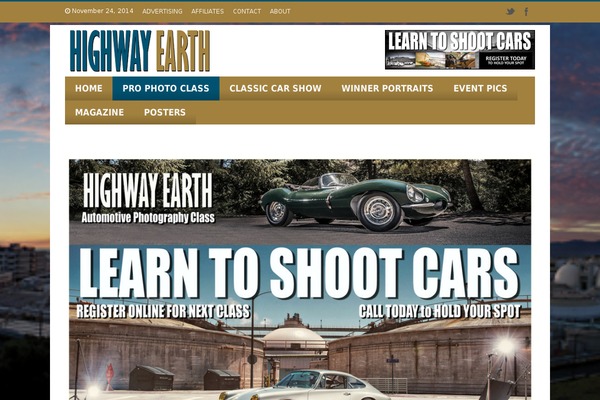Viewport: 600px width, 400px height.
Task: Click the Call Today to Hold Your Spot text
Action: [x=440, y=312]
